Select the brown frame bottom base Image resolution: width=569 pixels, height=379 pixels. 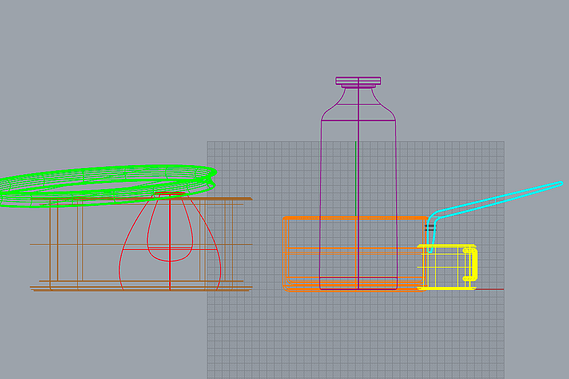[142, 289]
